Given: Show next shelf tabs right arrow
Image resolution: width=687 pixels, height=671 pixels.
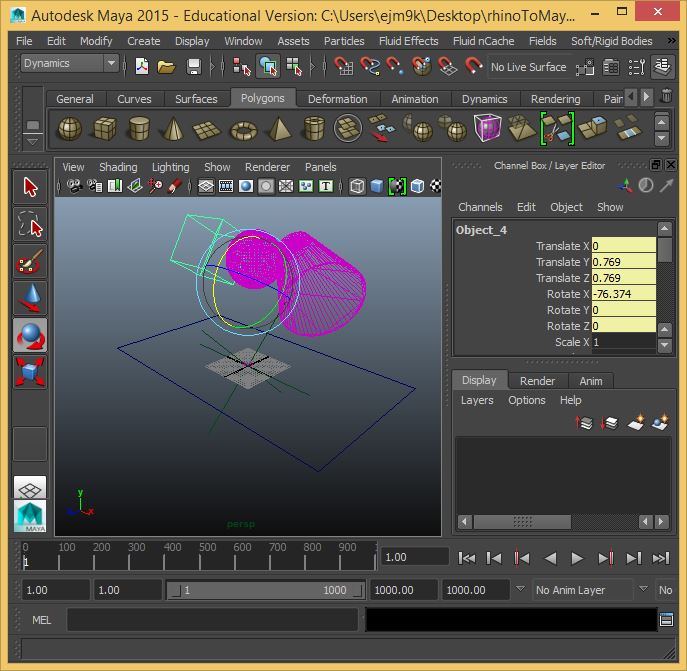Looking at the screenshot, I should [x=646, y=96].
